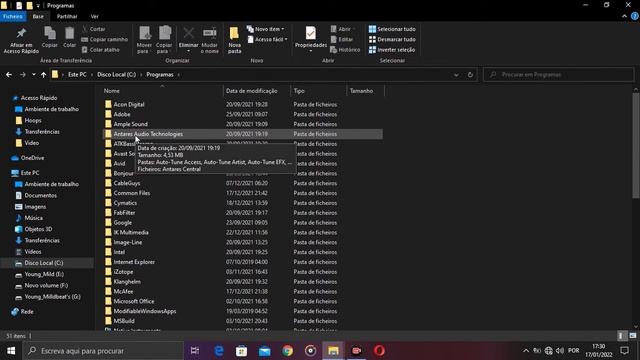
Task: Click the Mudar o nome icon
Action: [x=209, y=33]
